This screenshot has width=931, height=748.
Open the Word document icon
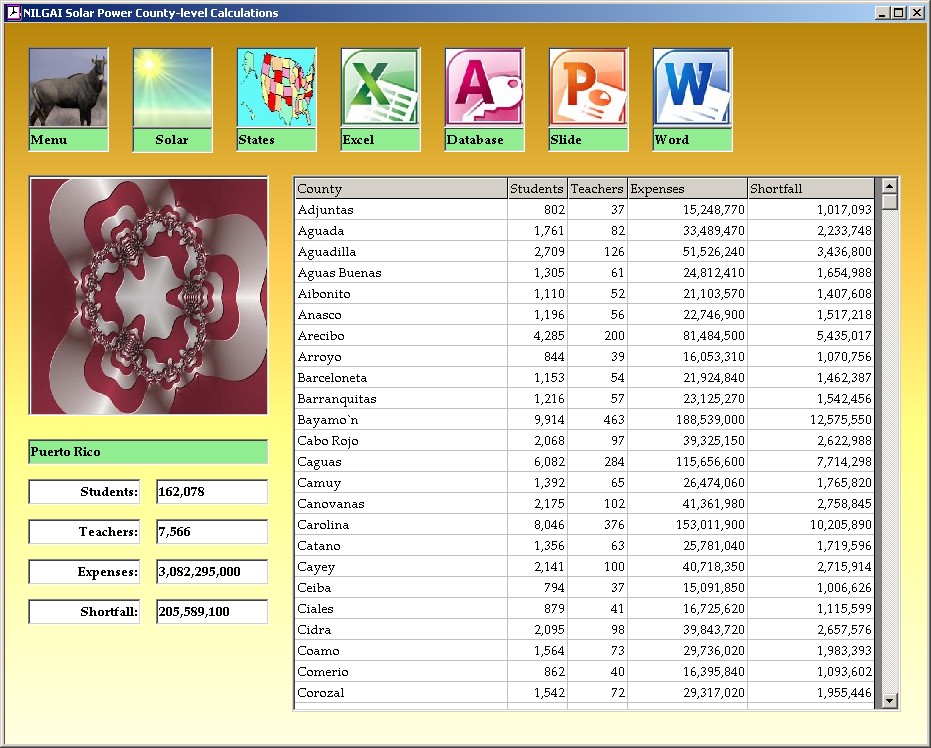(692, 88)
